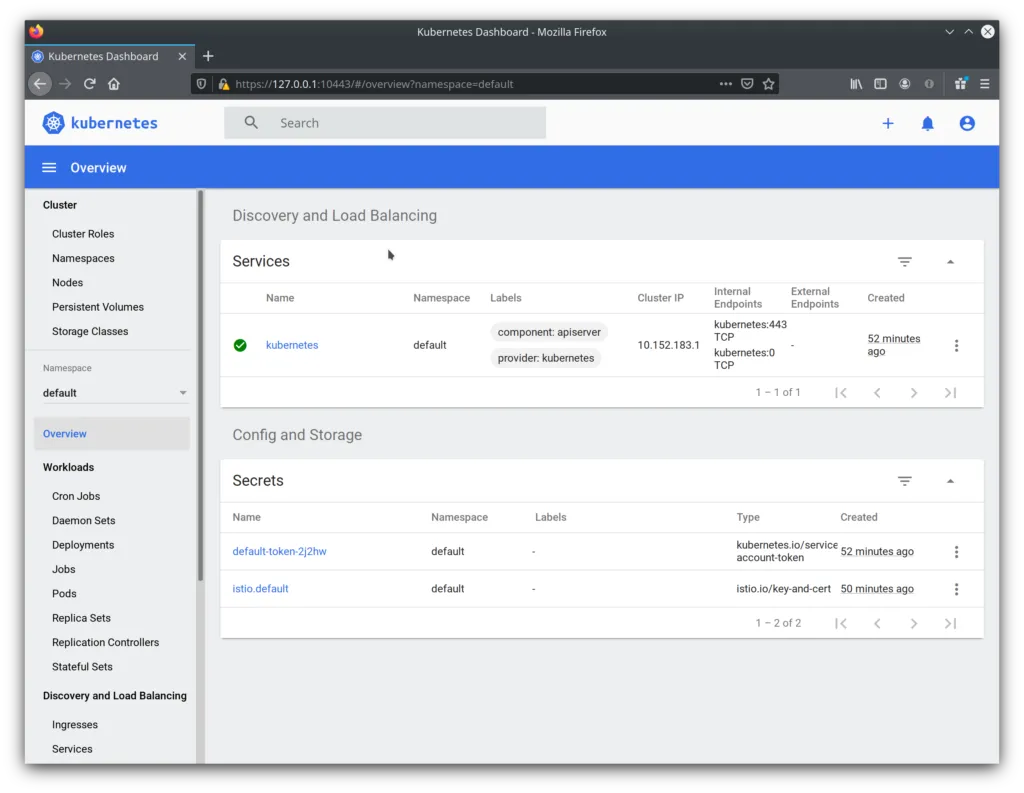This screenshot has width=1024, height=793.
Task: Open Cluster Roles in the sidebar
Action: 83,234
